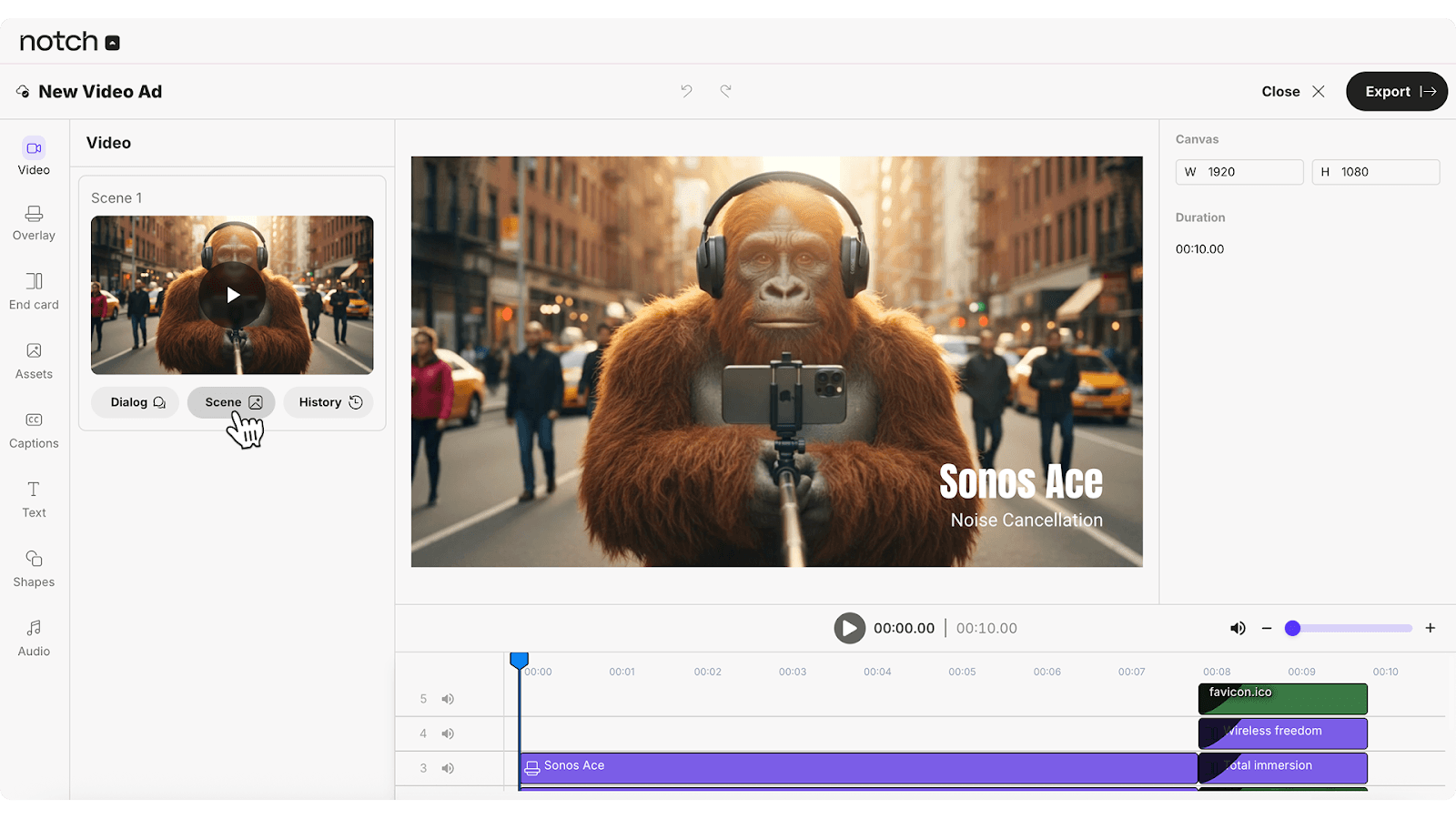Click the blue playhead marker
The width and height of the screenshot is (1456, 819).
point(519,660)
